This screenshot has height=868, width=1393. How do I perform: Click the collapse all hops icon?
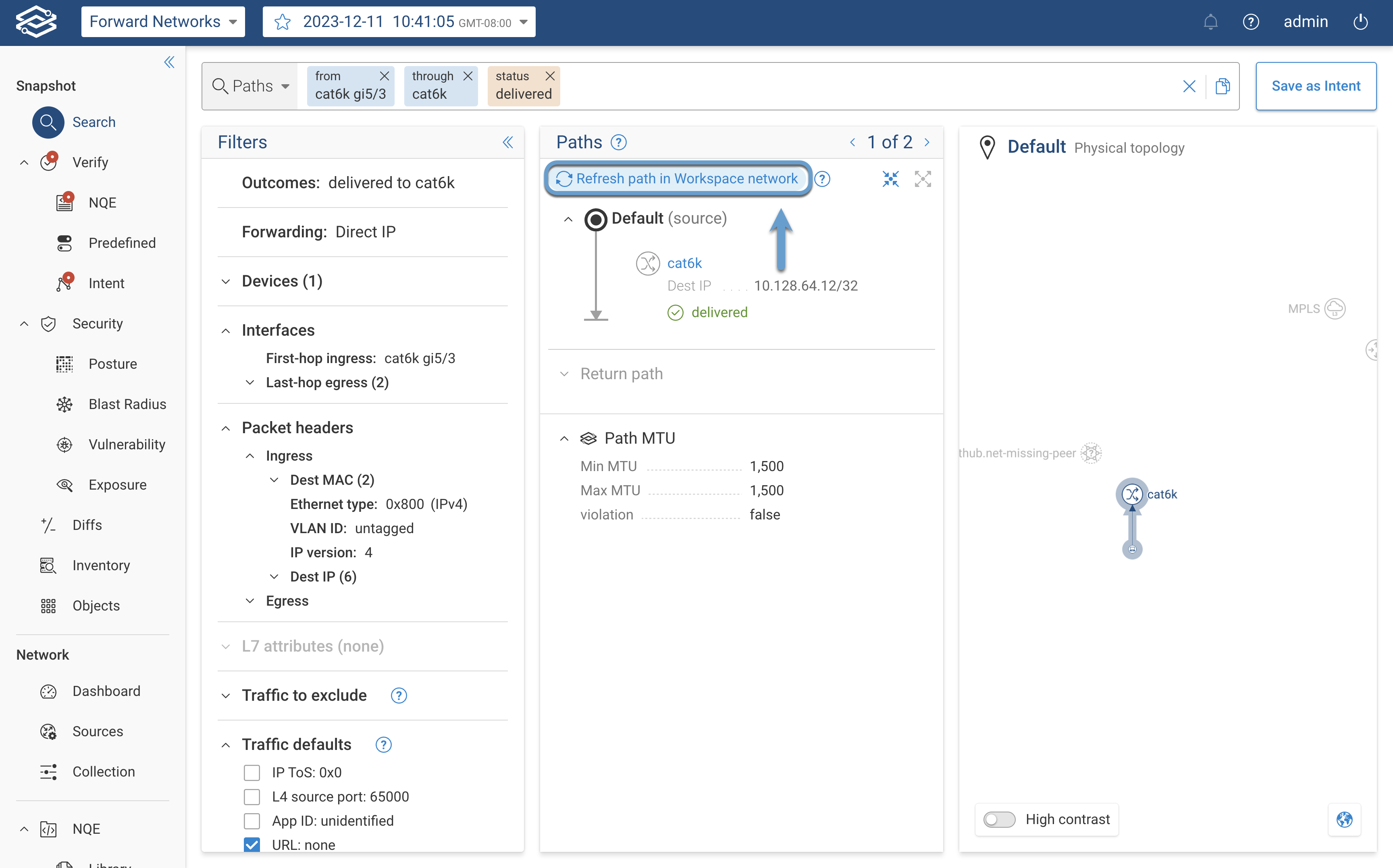coord(890,179)
